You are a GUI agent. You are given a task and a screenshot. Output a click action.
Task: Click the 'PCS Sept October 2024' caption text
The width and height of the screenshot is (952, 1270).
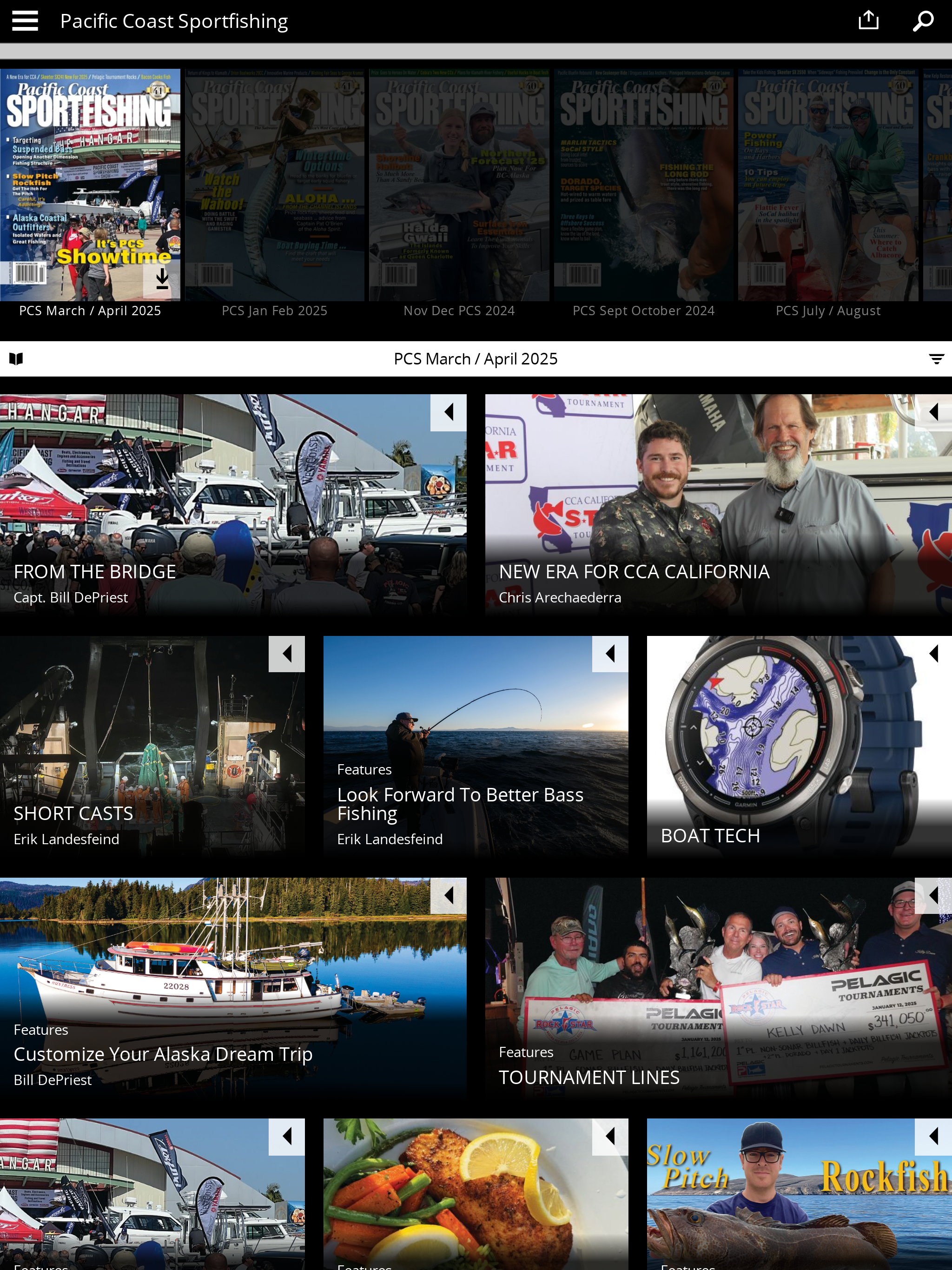point(644,311)
